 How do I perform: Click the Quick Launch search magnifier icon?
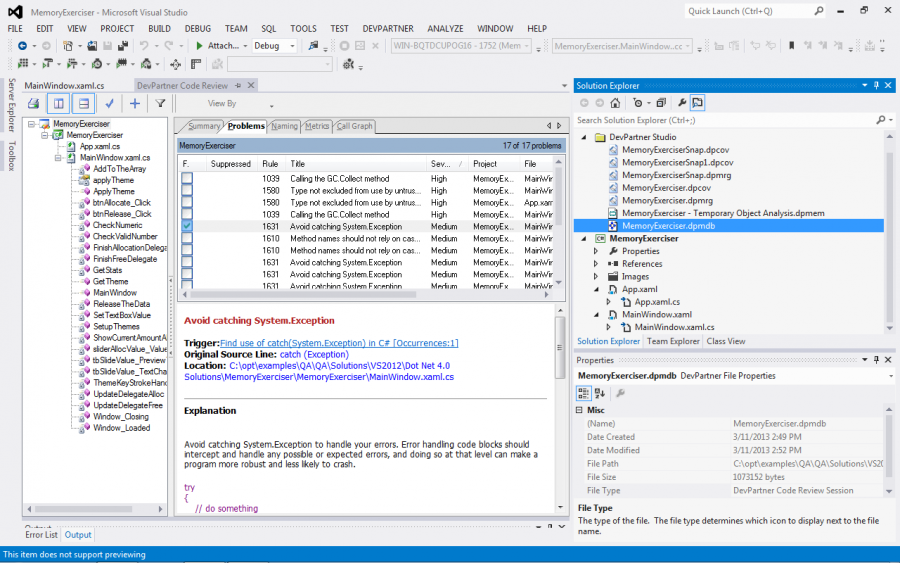tap(818, 11)
